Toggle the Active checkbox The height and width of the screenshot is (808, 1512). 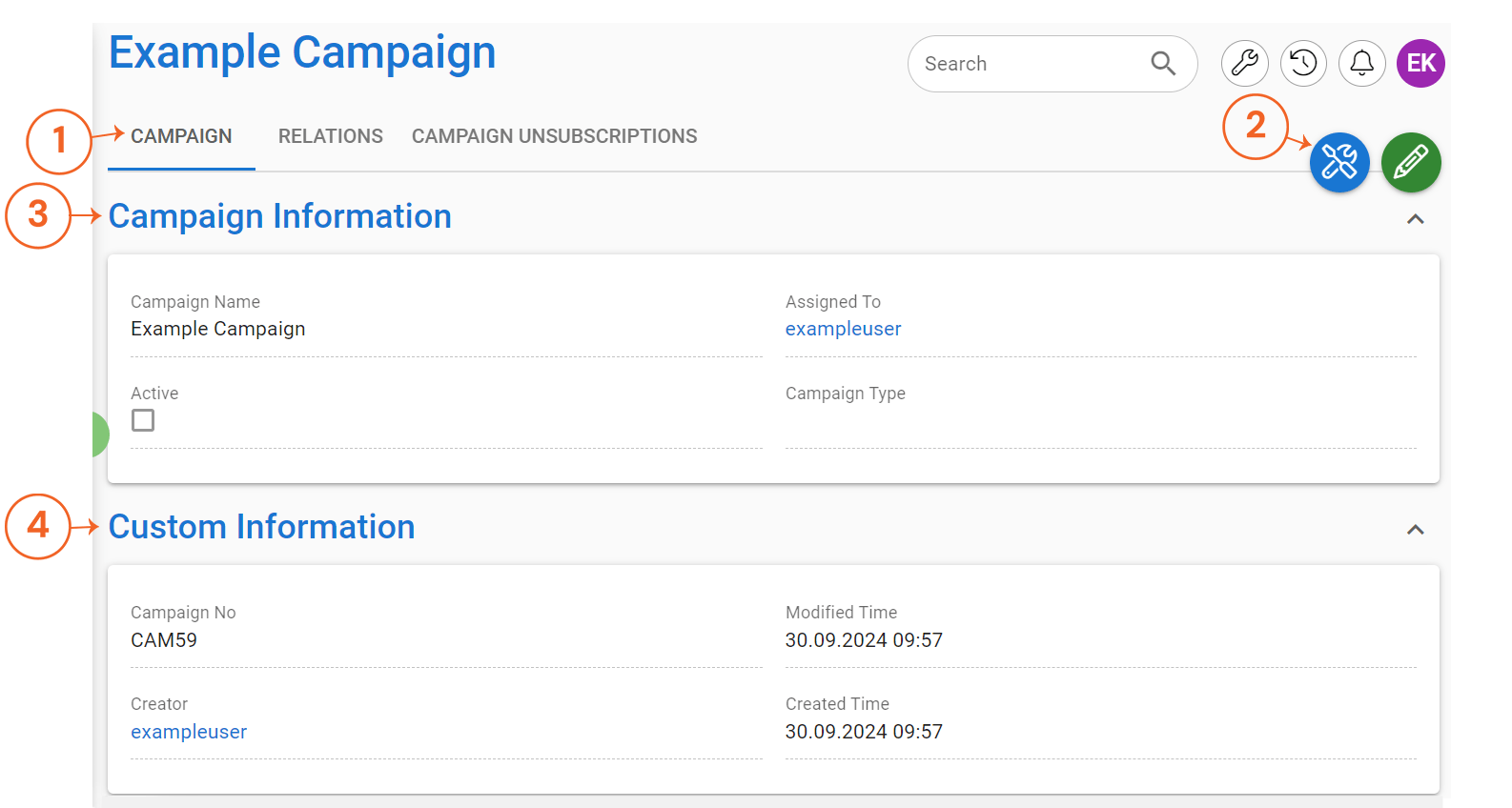click(143, 420)
